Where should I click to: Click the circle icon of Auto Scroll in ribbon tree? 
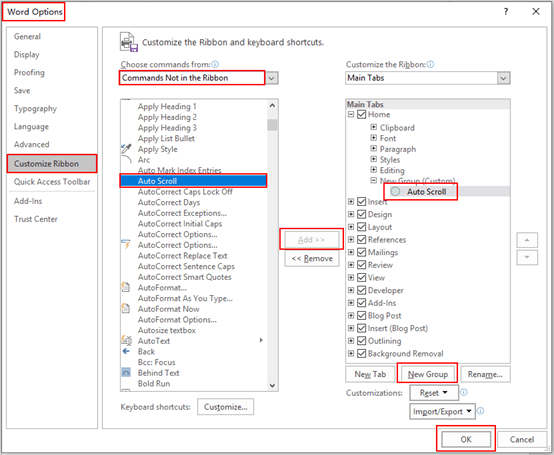pyautogui.click(x=395, y=191)
